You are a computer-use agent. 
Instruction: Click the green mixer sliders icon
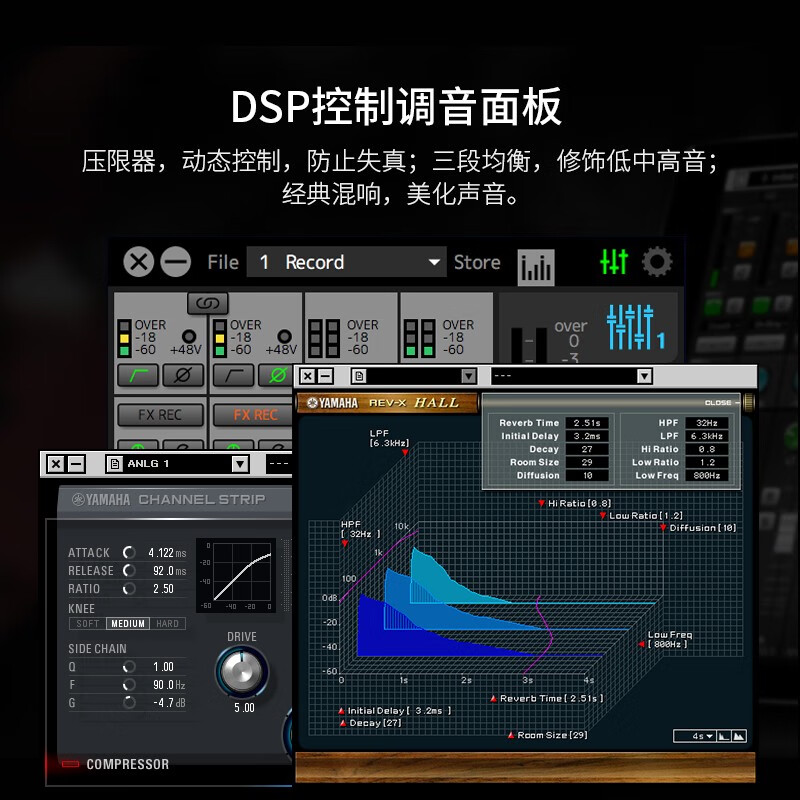tap(613, 262)
